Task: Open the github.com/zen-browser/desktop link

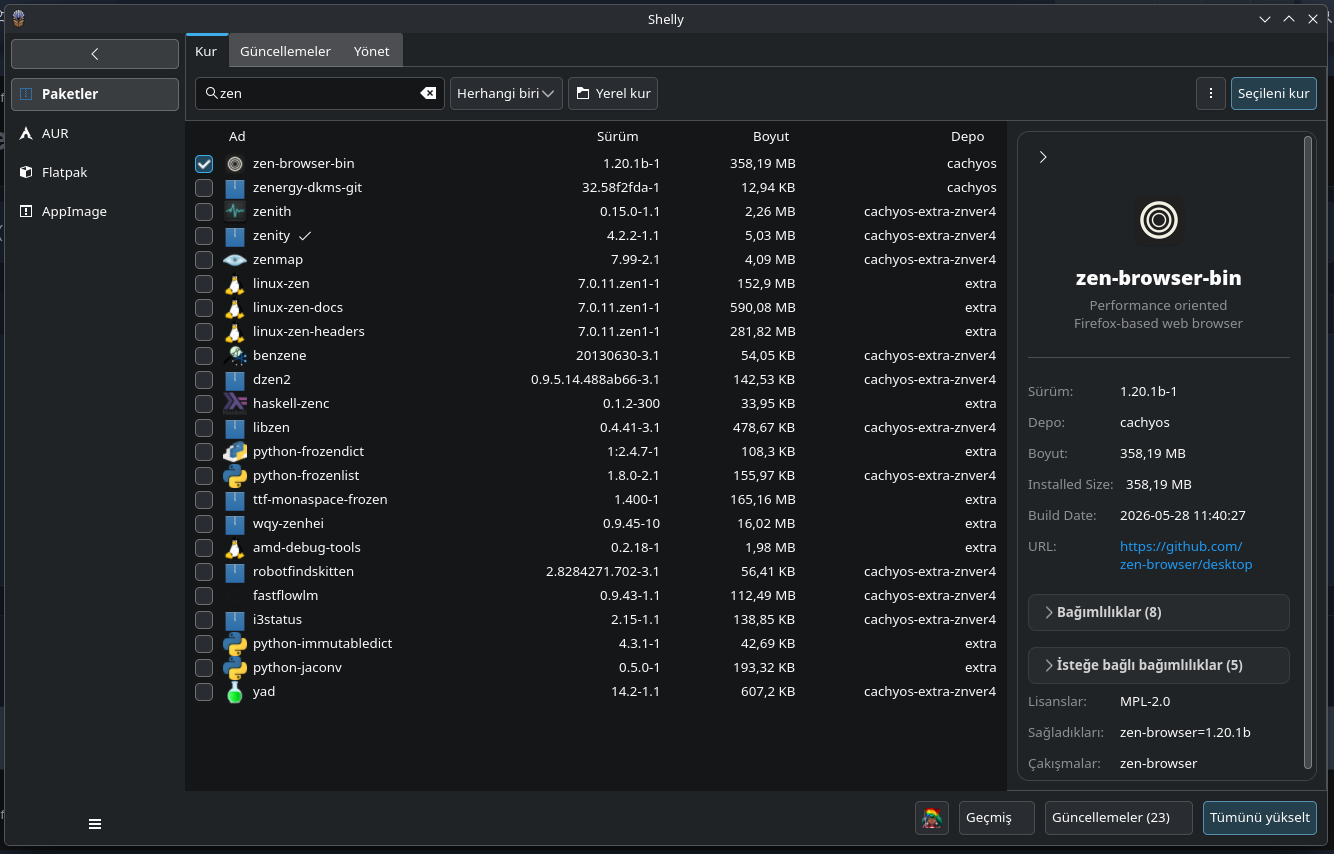Action: click(1186, 555)
